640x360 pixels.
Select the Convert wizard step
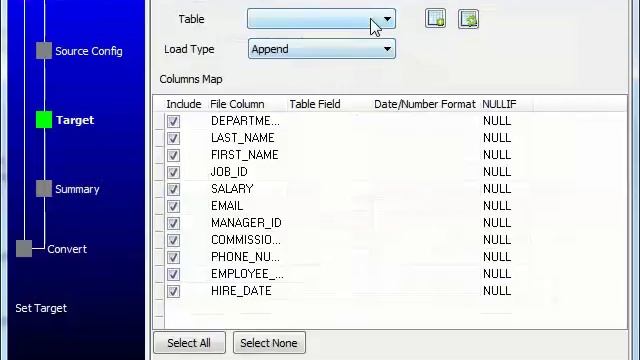click(x=67, y=249)
